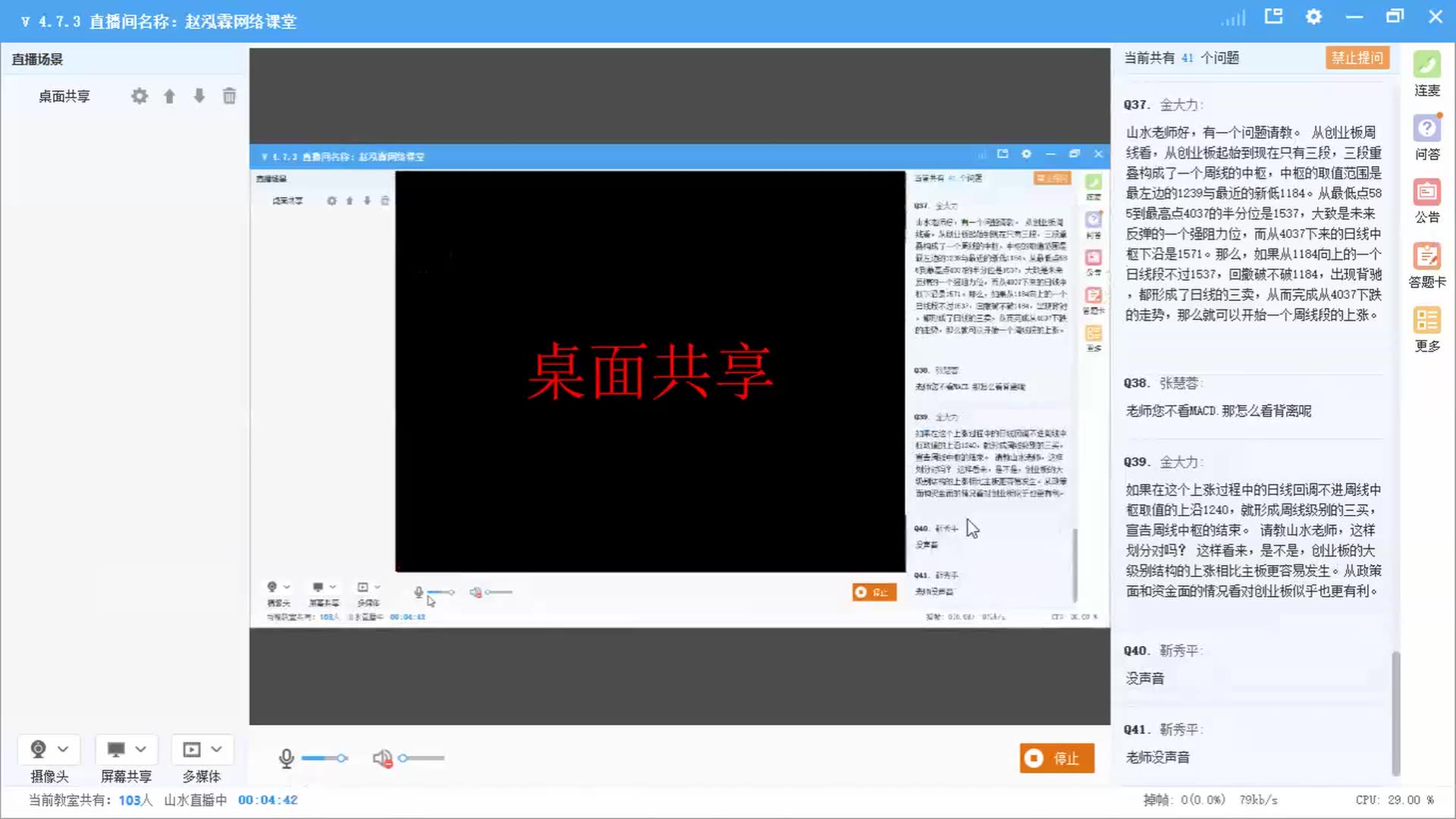The height and width of the screenshot is (819, 1456).
Task: Toggle the muted speaker icon
Action: [383, 758]
